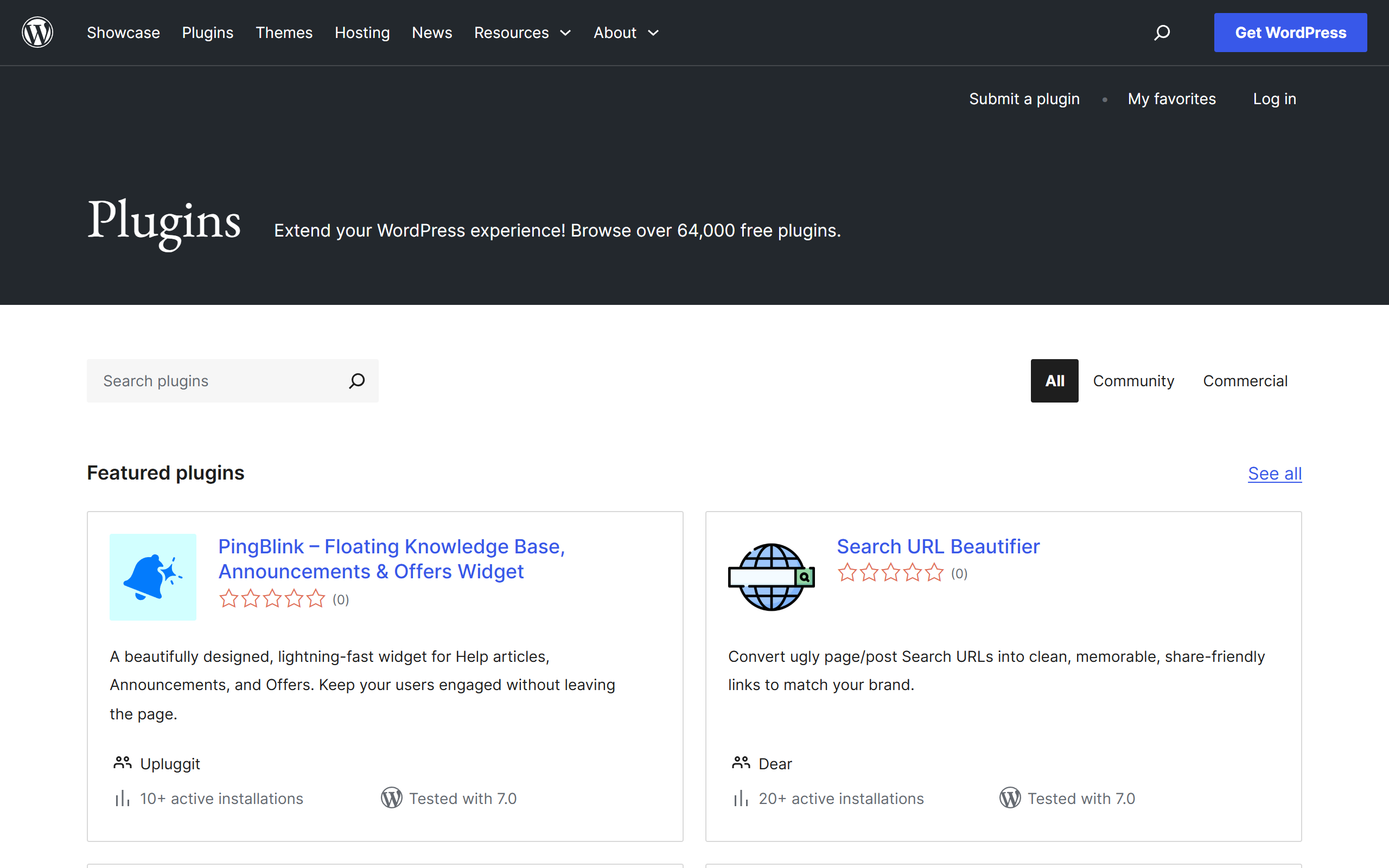Open the site search magnifier in the header
This screenshot has height=868, width=1389.
click(1162, 33)
